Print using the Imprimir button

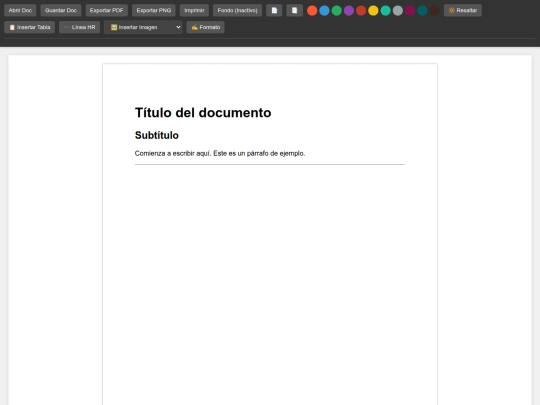194,10
